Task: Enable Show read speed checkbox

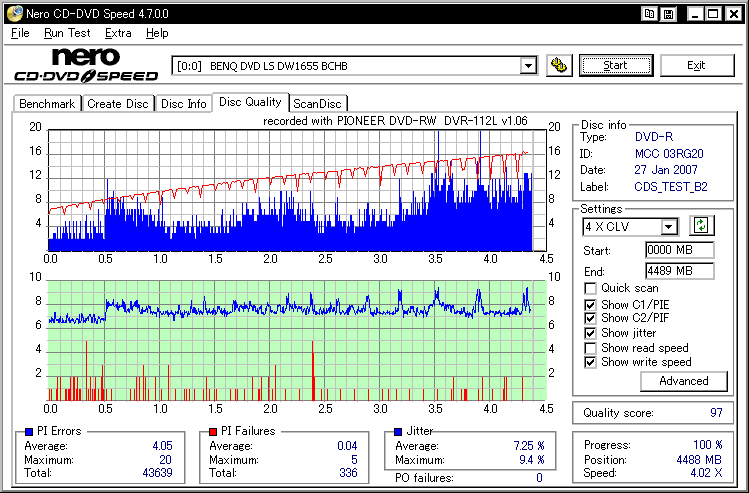Action: 590,348
